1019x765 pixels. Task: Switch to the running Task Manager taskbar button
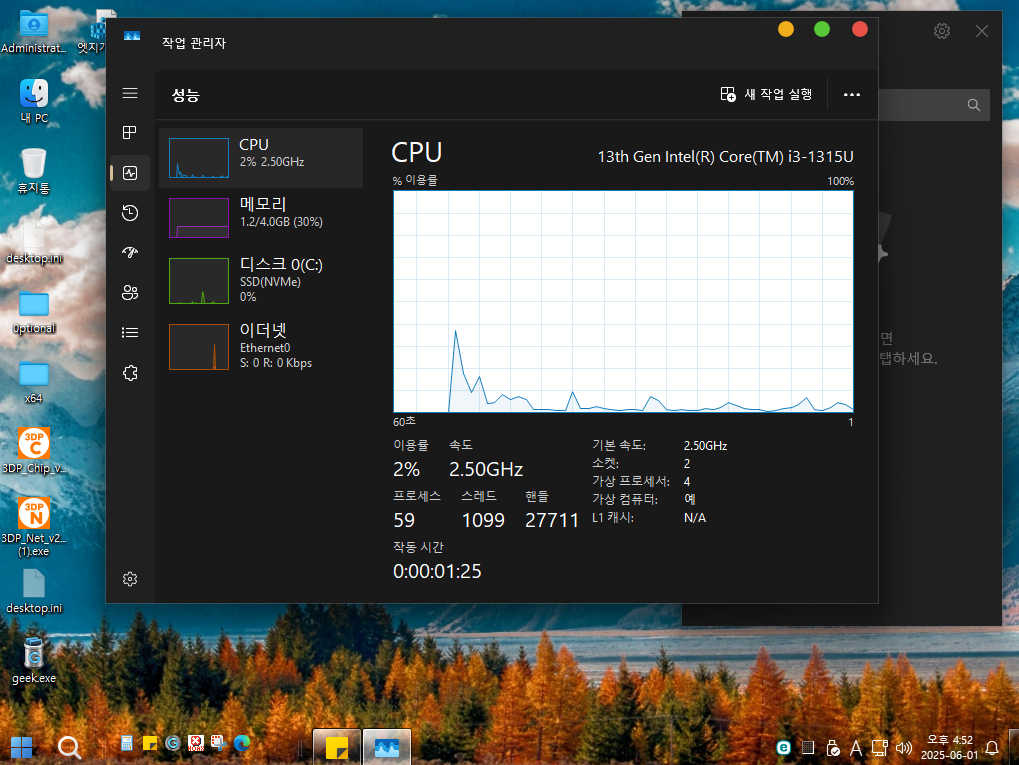pyautogui.click(x=387, y=747)
